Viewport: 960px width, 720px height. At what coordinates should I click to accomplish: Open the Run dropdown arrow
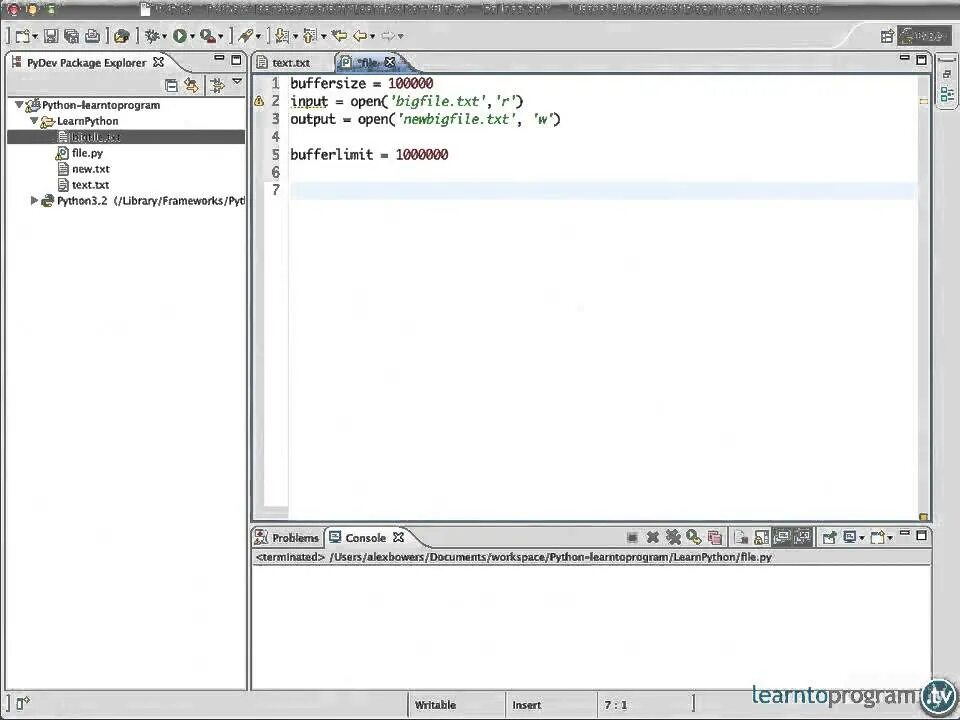point(192,37)
